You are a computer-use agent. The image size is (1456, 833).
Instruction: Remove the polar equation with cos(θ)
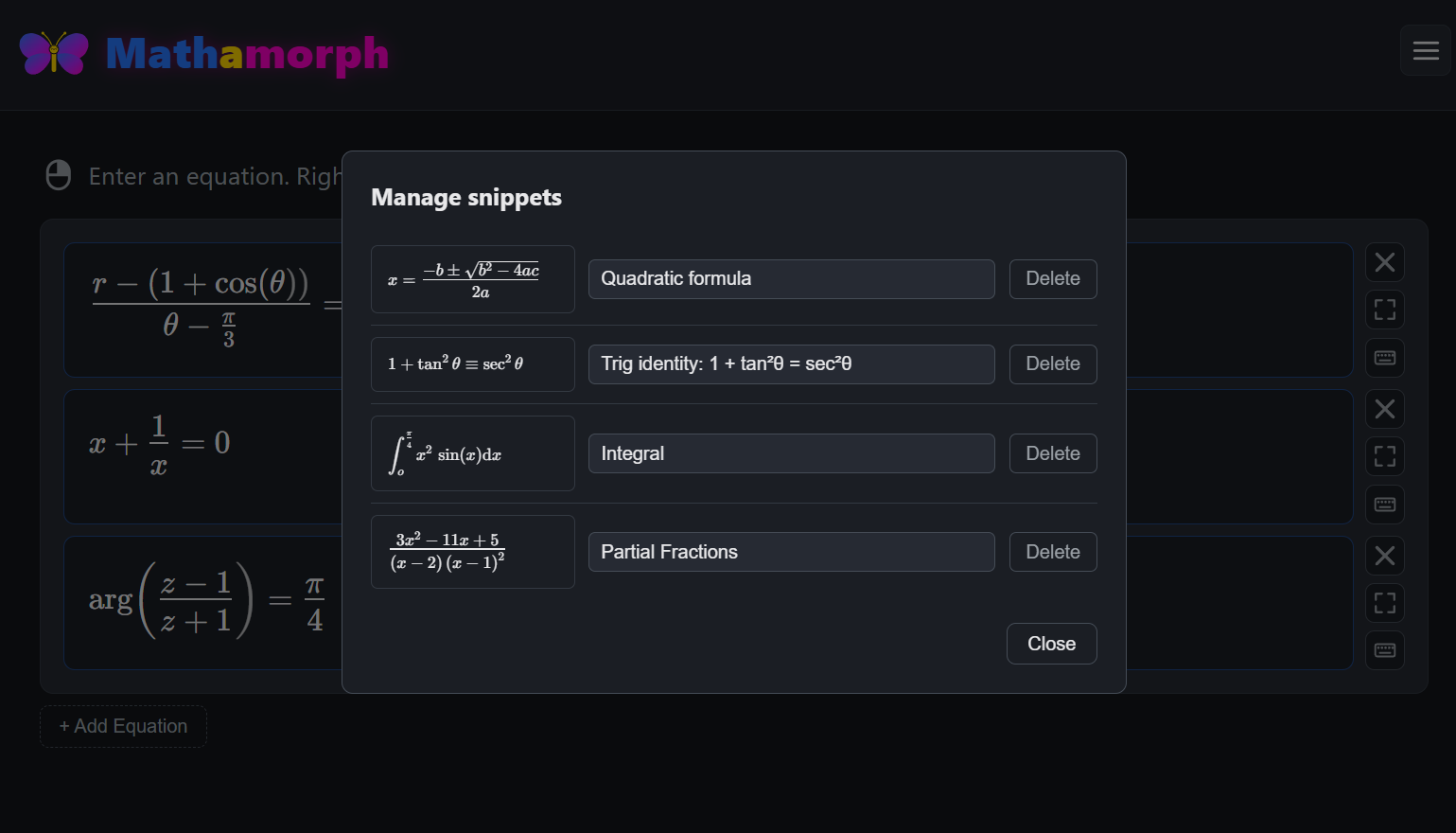point(1385,262)
